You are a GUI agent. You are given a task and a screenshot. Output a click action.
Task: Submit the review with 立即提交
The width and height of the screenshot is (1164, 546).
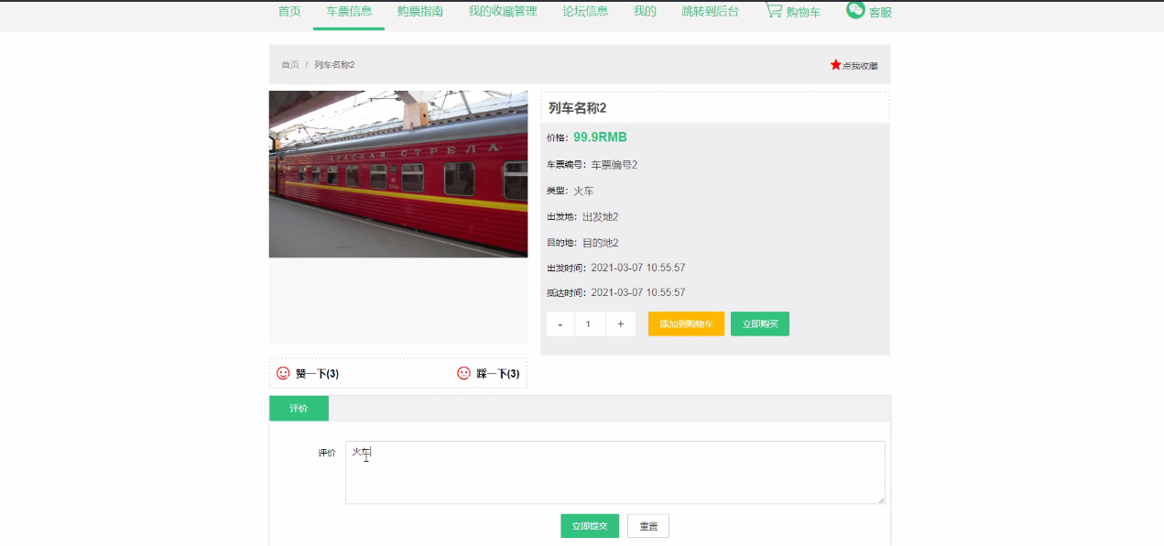[x=589, y=526]
